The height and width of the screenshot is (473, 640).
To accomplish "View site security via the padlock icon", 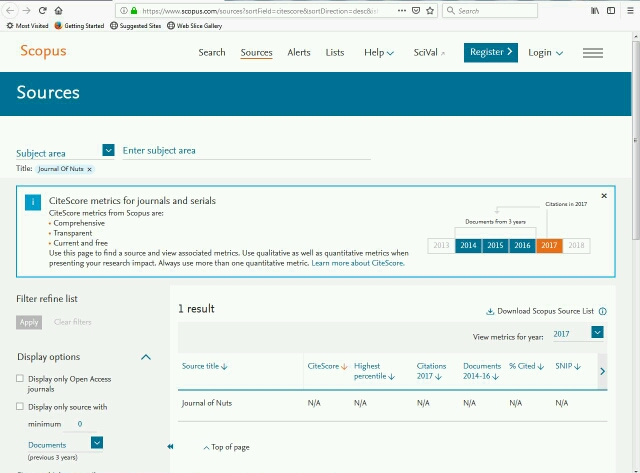I will click(134, 11).
